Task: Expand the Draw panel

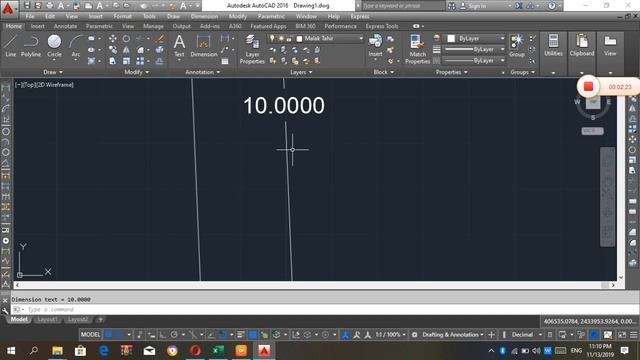Action: tap(53, 72)
